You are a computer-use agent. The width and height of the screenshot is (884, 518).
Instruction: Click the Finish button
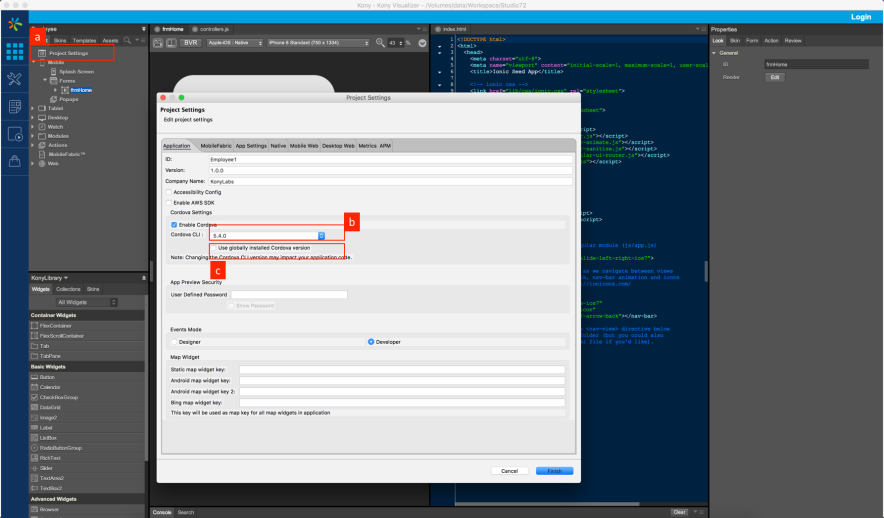(554, 471)
